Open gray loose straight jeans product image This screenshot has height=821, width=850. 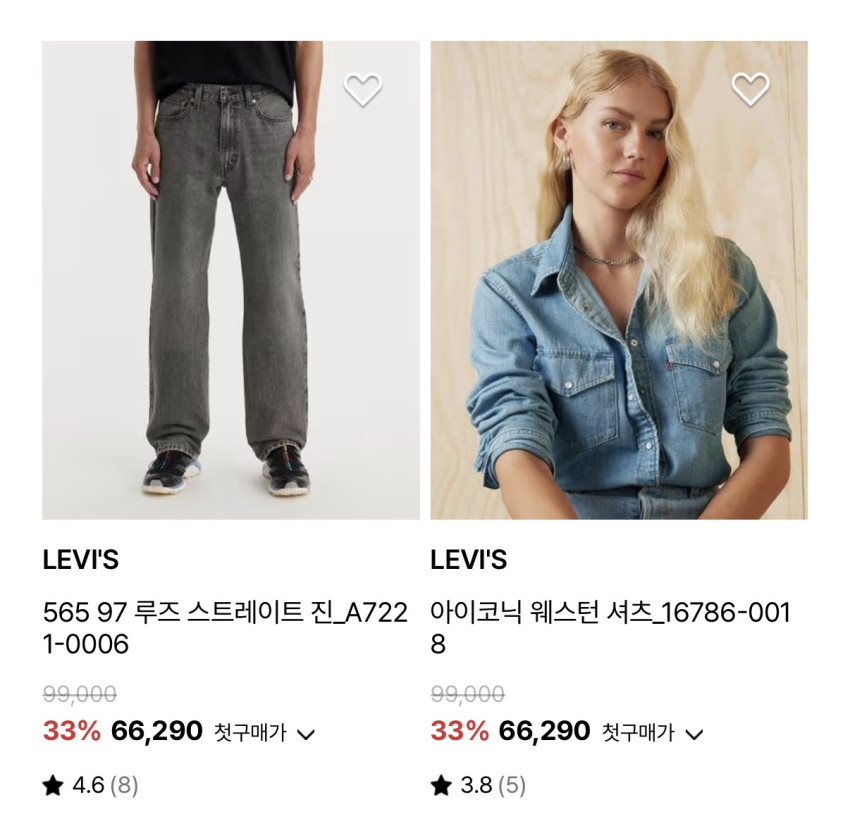(231, 280)
